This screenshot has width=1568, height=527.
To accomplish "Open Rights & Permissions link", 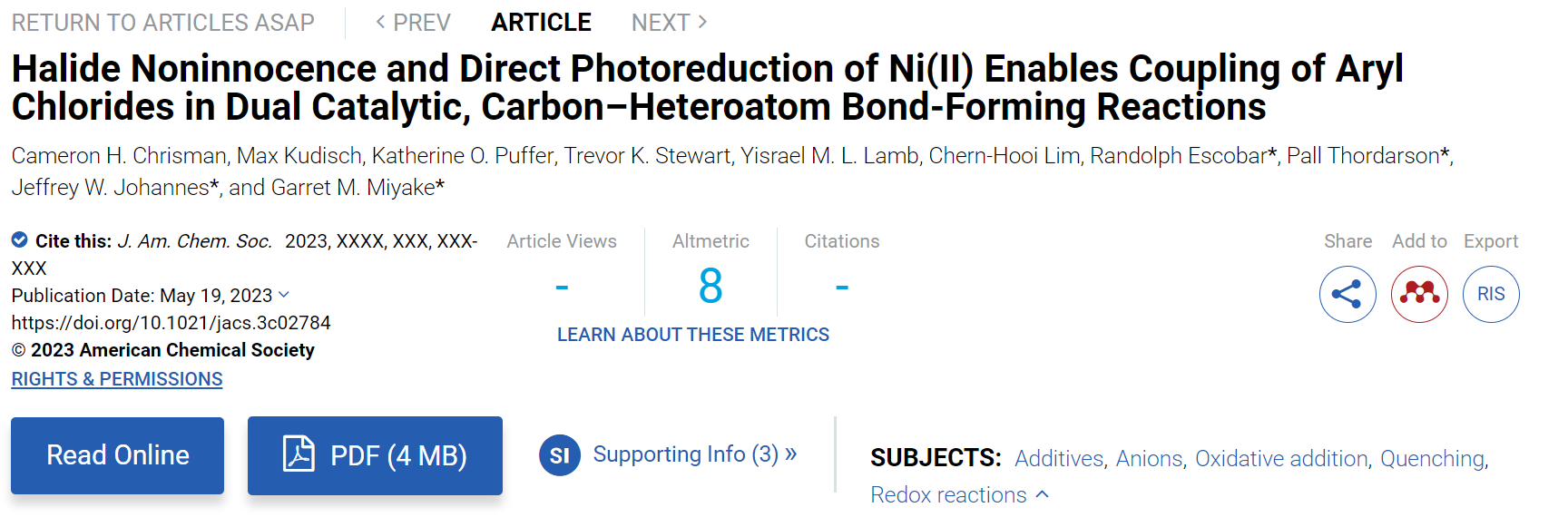I will [x=117, y=379].
